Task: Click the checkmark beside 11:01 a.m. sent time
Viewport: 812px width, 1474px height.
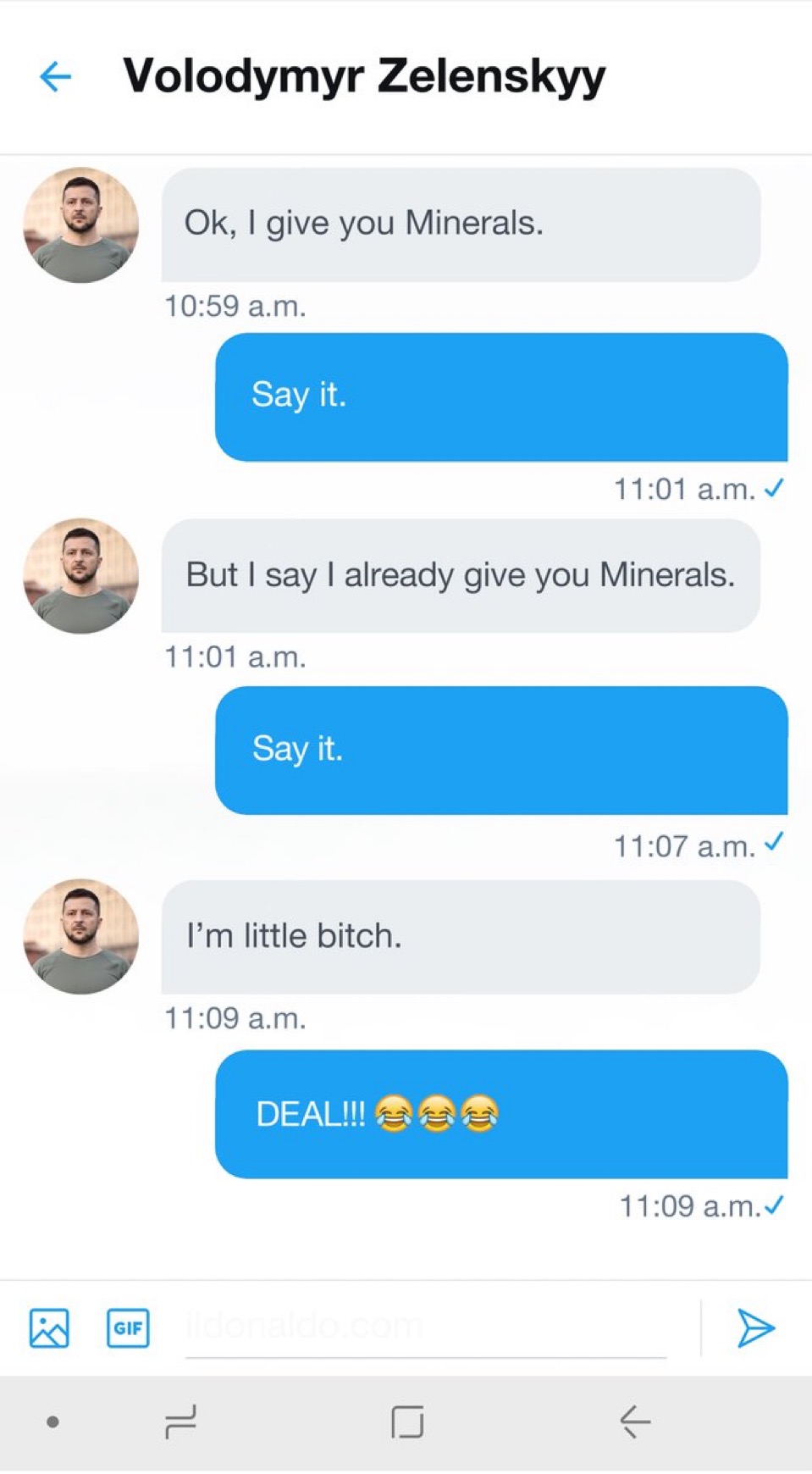Action: [774, 488]
